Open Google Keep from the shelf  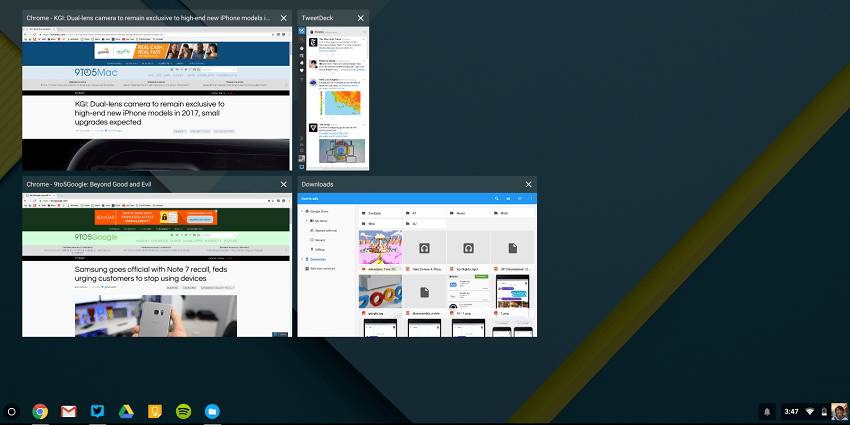155,411
